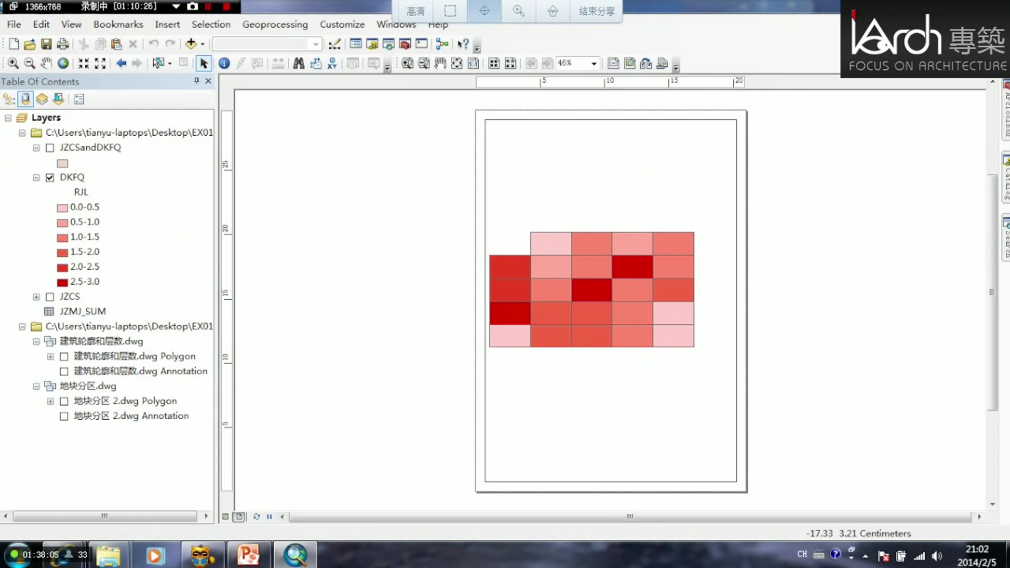Open PowerPoint from the taskbar
This screenshot has width=1010, height=568.
248,555
